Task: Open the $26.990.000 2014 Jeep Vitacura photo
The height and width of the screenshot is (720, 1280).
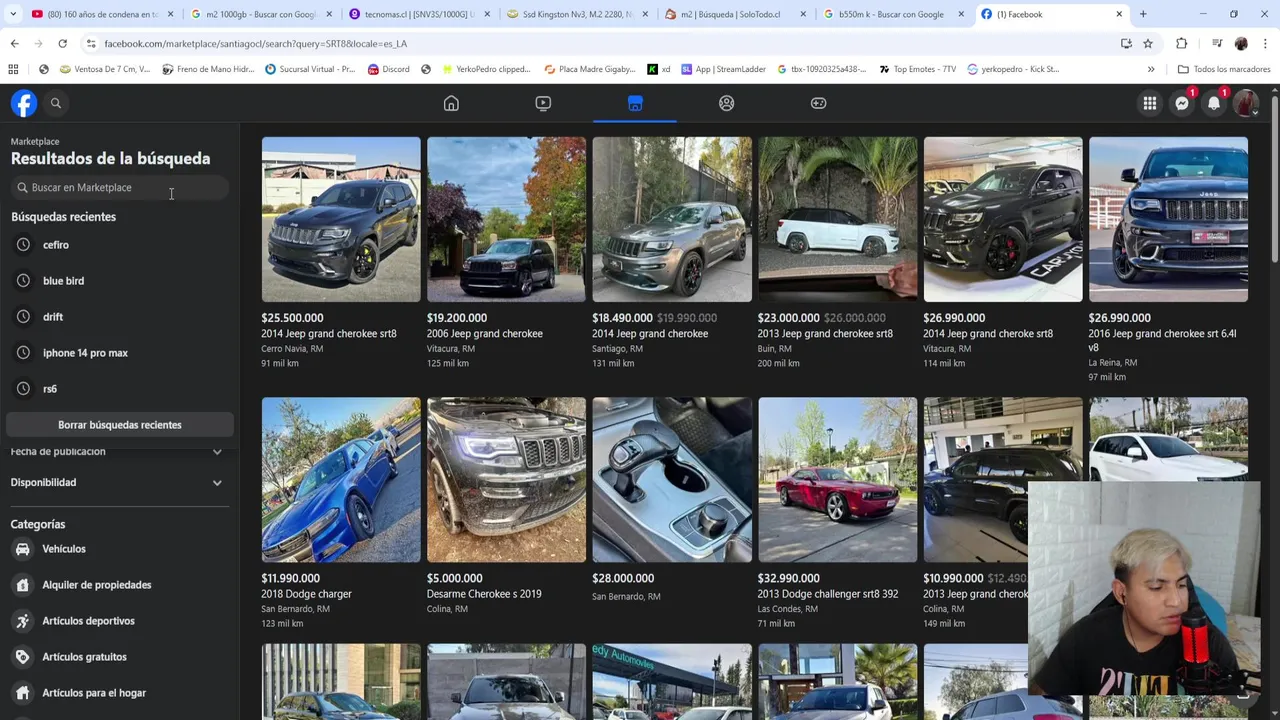Action: 1003,219
